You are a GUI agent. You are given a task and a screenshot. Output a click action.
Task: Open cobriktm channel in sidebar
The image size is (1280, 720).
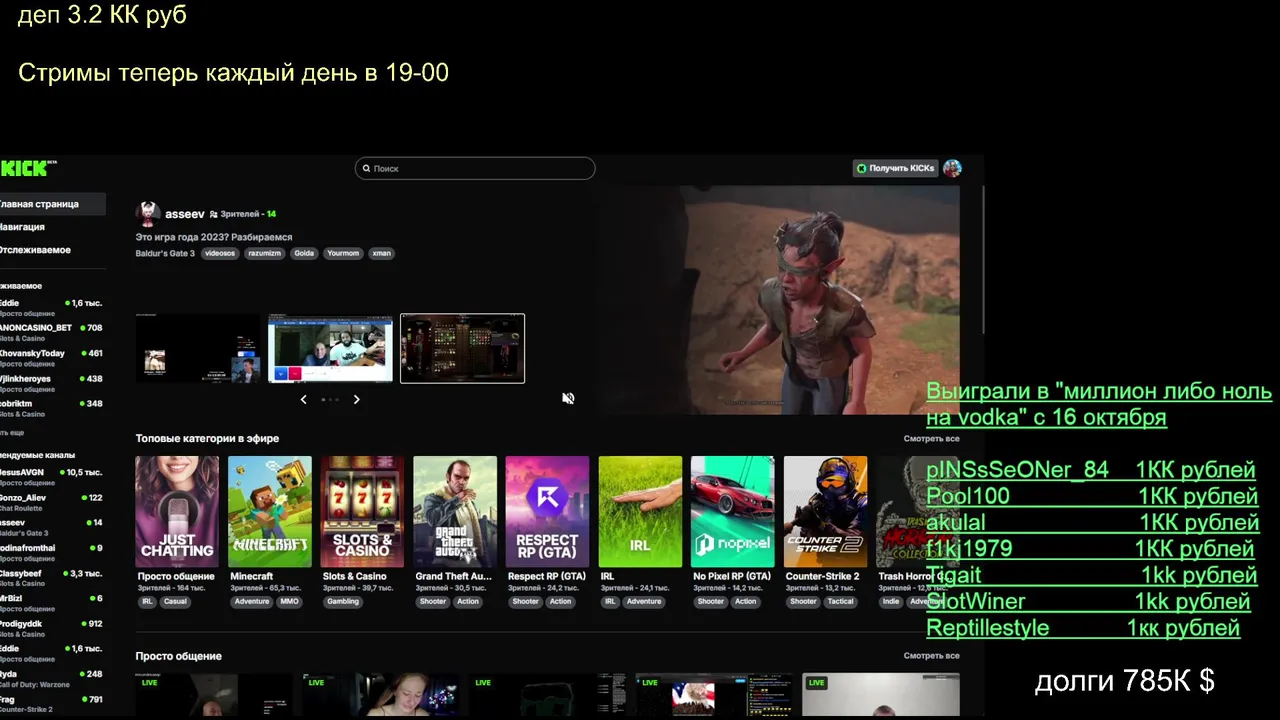[52, 408]
